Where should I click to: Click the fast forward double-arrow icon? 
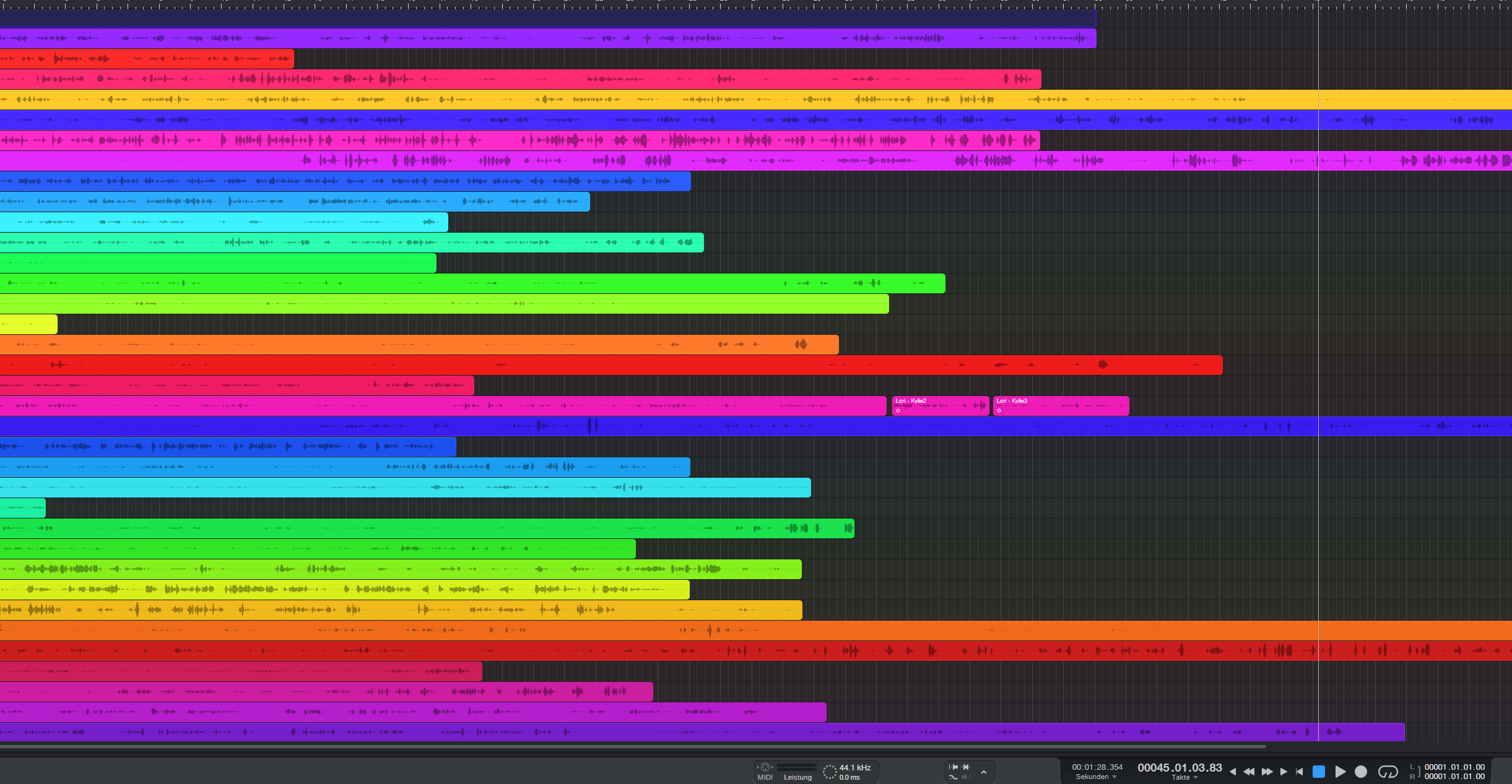(1267, 772)
